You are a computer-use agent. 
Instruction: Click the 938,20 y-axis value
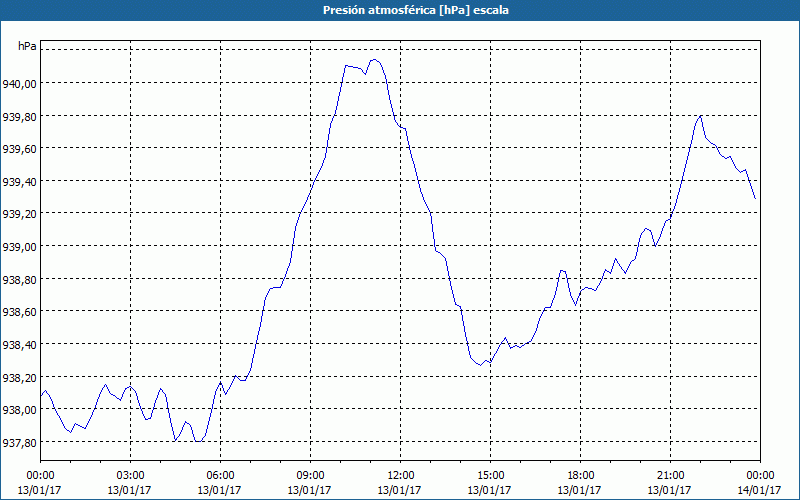pos(19,378)
